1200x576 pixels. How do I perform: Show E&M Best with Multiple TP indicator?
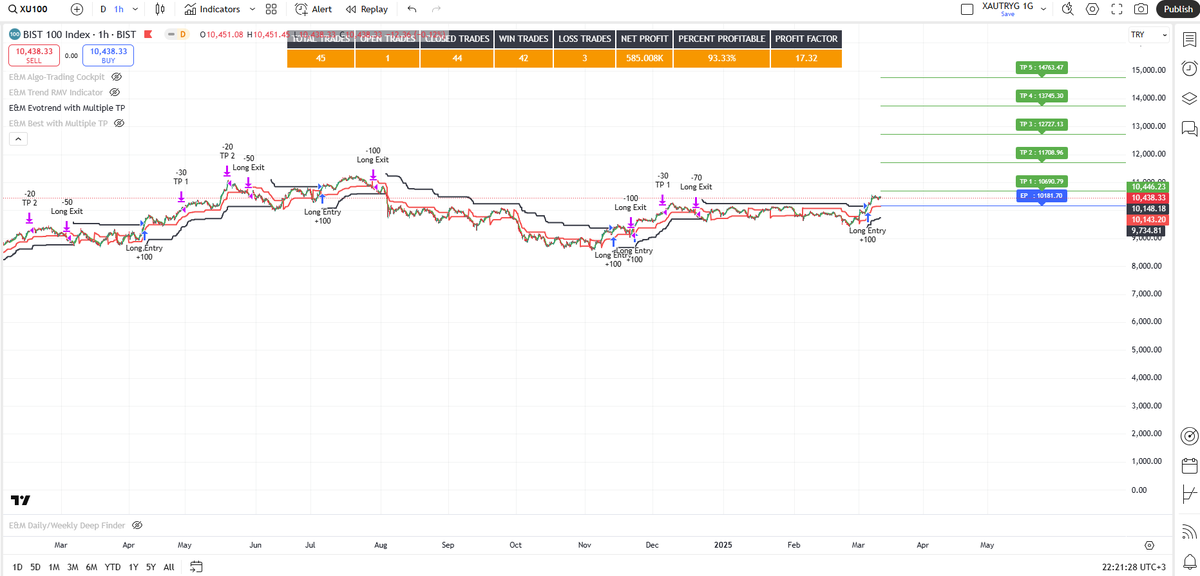tap(118, 123)
